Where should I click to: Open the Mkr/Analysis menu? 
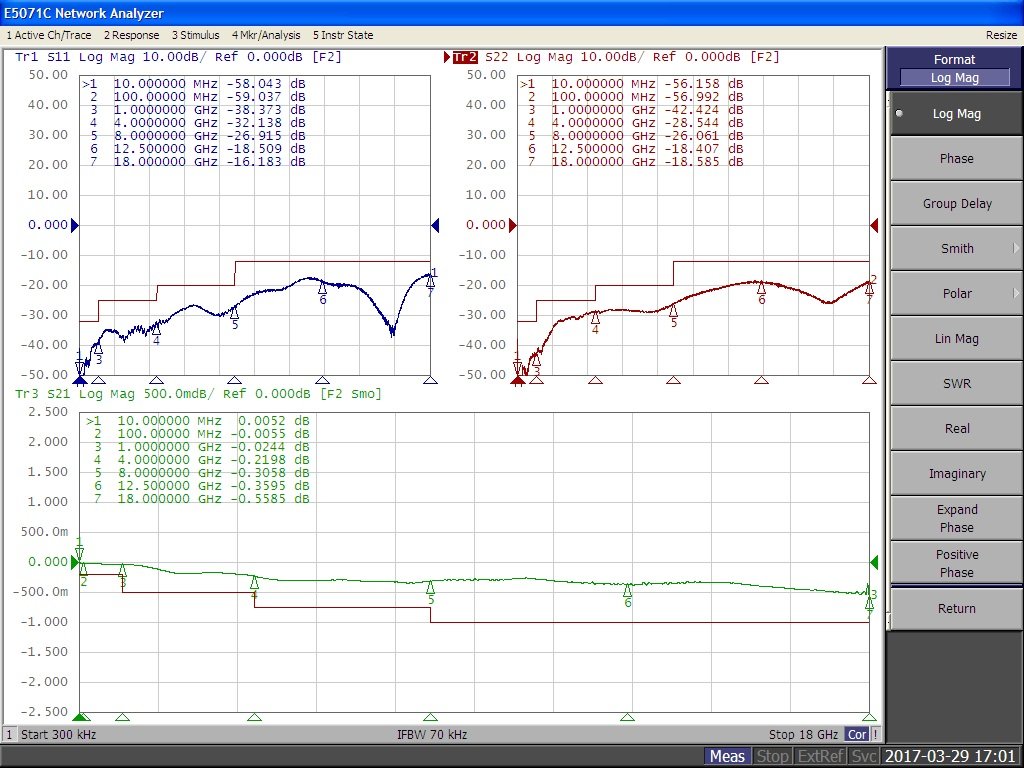pyautogui.click(x=264, y=35)
